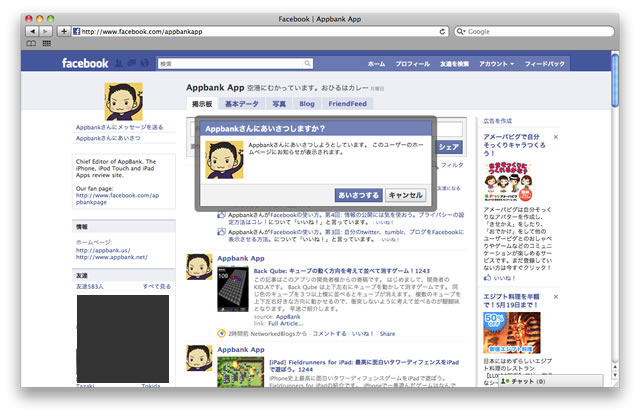Image resolution: width=640 pixels, height=416 pixels.
Task: Click the Back Qube game thumbnail
Action: point(233,289)
